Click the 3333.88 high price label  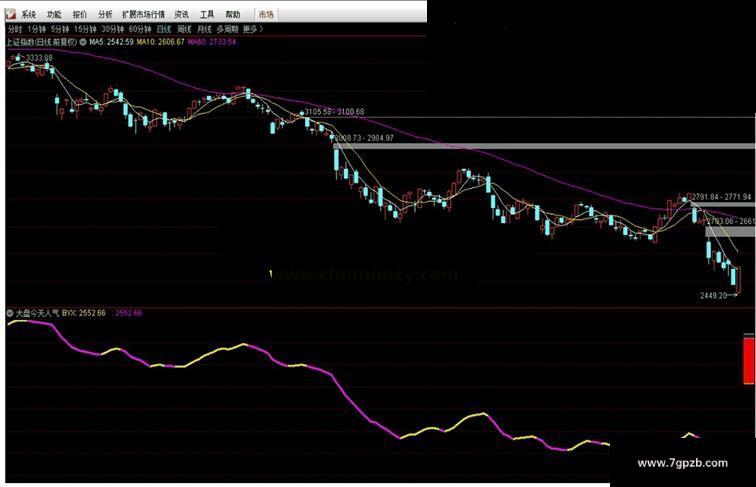pos(39,58)
